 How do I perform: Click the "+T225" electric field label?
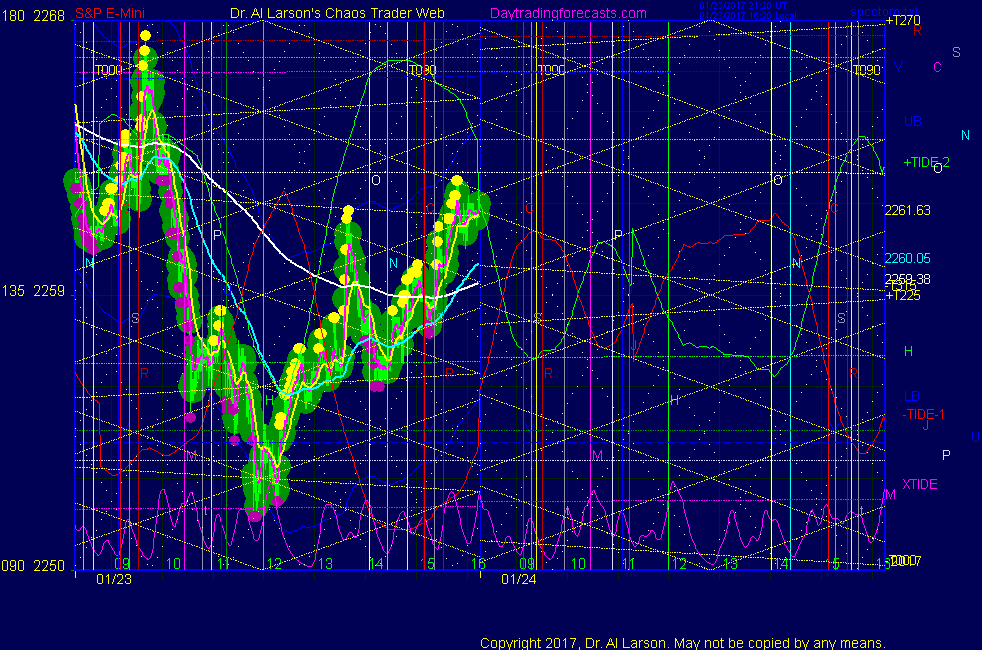tap(903, 296)
